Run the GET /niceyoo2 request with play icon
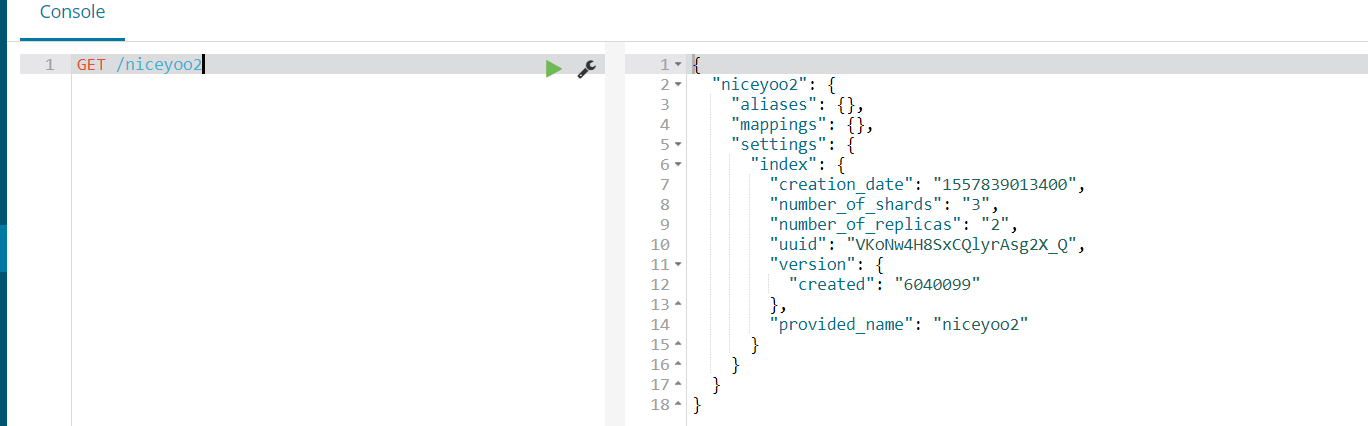 [x=553, y=68]
